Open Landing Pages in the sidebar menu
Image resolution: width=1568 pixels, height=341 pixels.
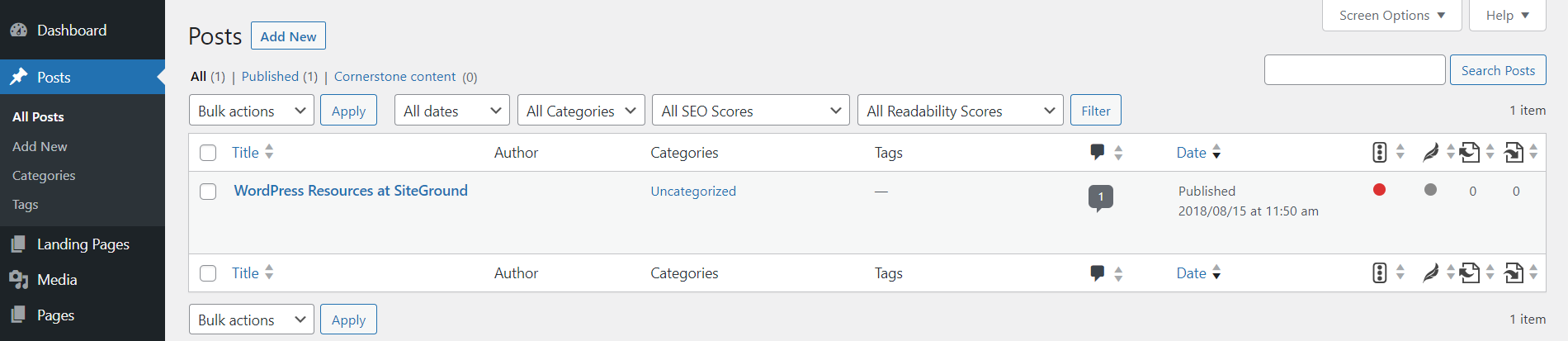[83, 244]
